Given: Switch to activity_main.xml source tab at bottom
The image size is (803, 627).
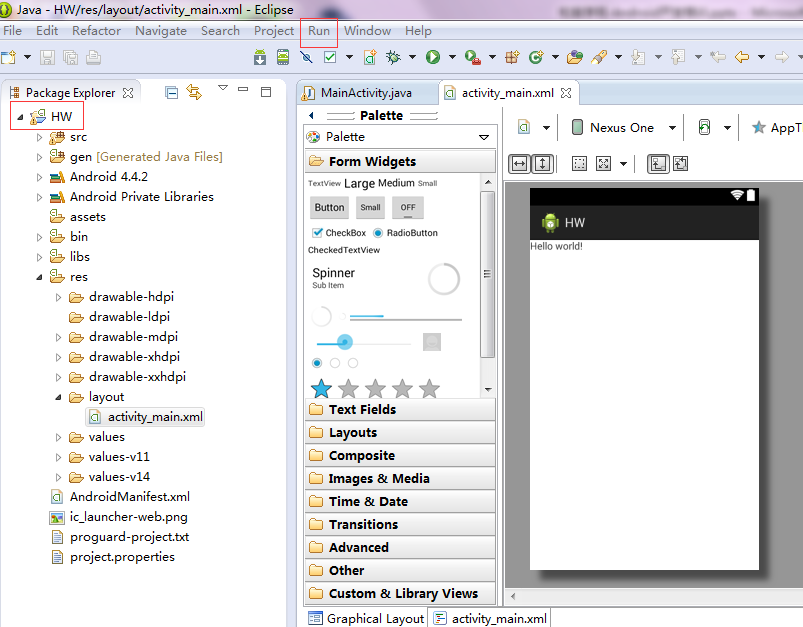Looking at the screenshot, I should point(492,618).
